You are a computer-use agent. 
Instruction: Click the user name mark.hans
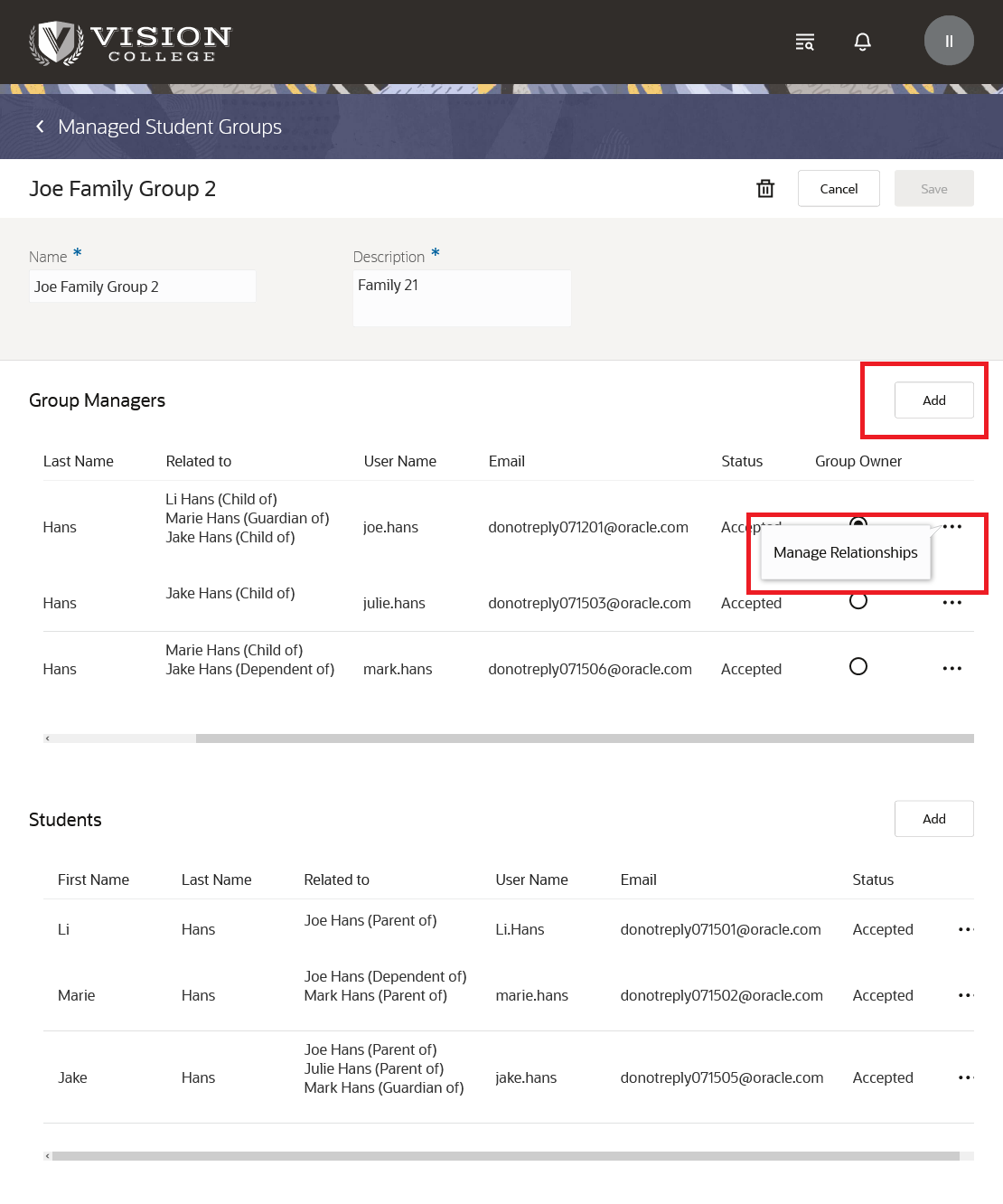click(398, 669)
